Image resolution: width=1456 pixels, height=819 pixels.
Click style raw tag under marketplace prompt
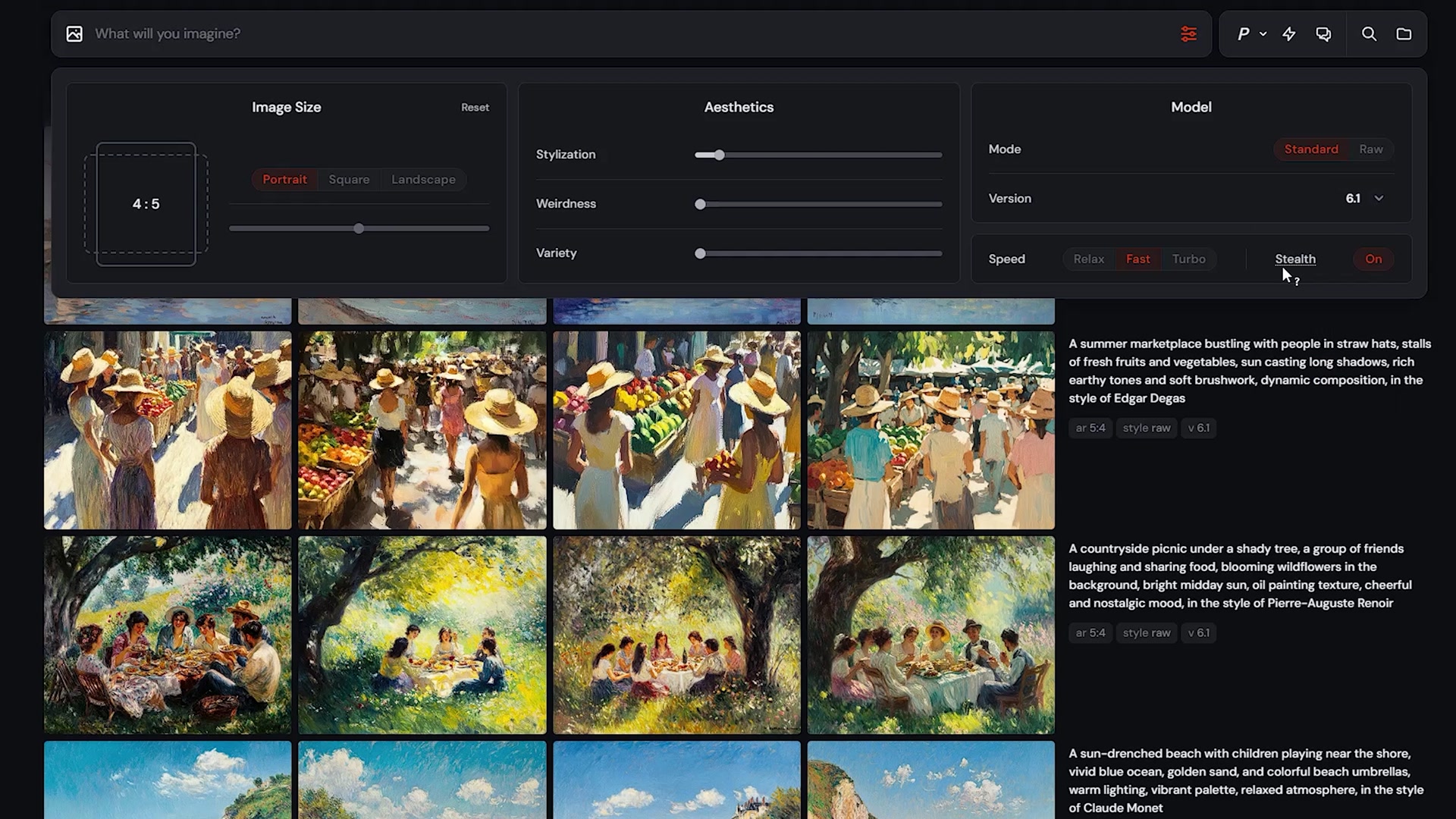pyautogui.click(x=1147, y=428)
